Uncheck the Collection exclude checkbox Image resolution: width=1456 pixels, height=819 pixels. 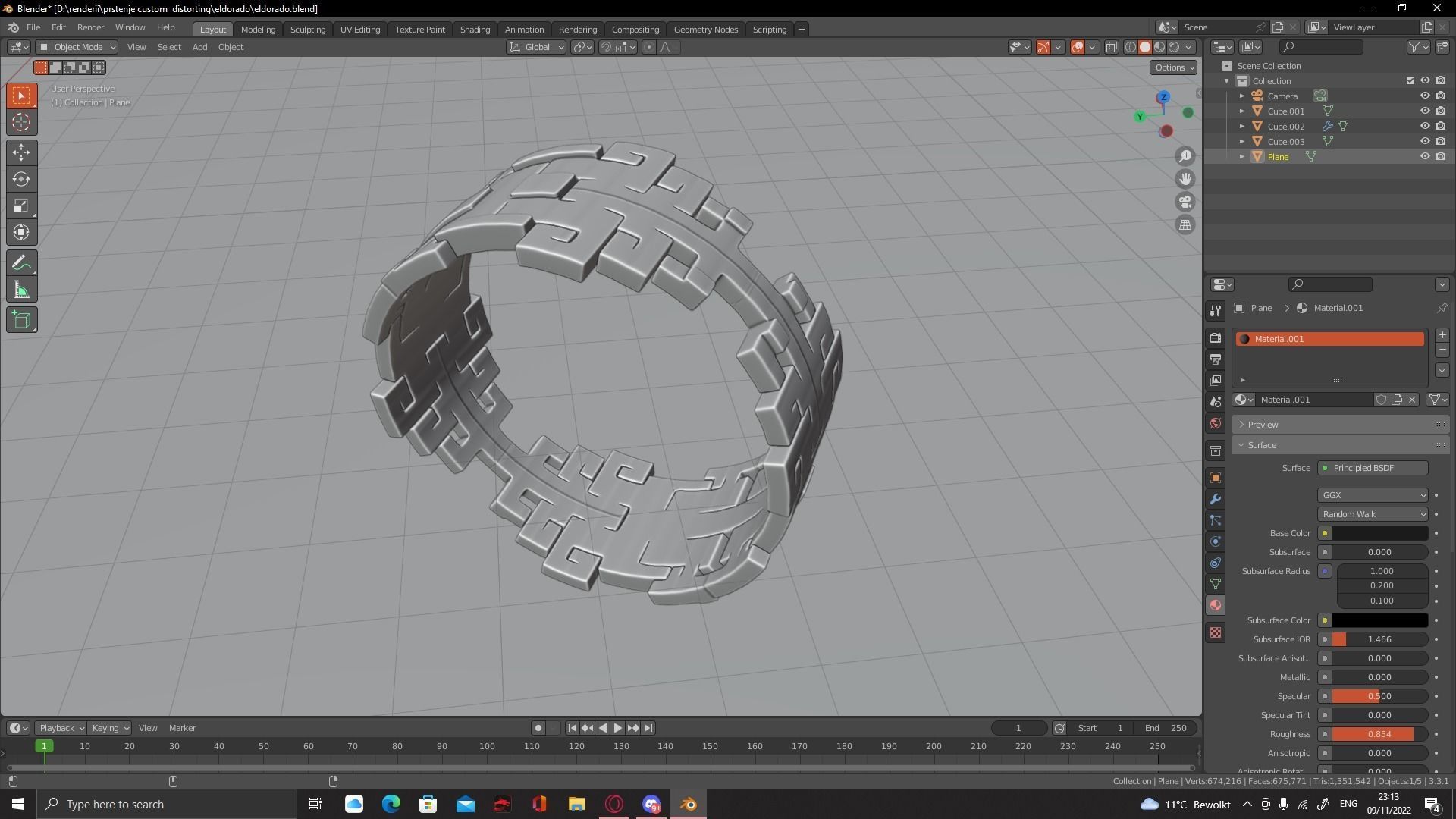[x=1410, y=80]
